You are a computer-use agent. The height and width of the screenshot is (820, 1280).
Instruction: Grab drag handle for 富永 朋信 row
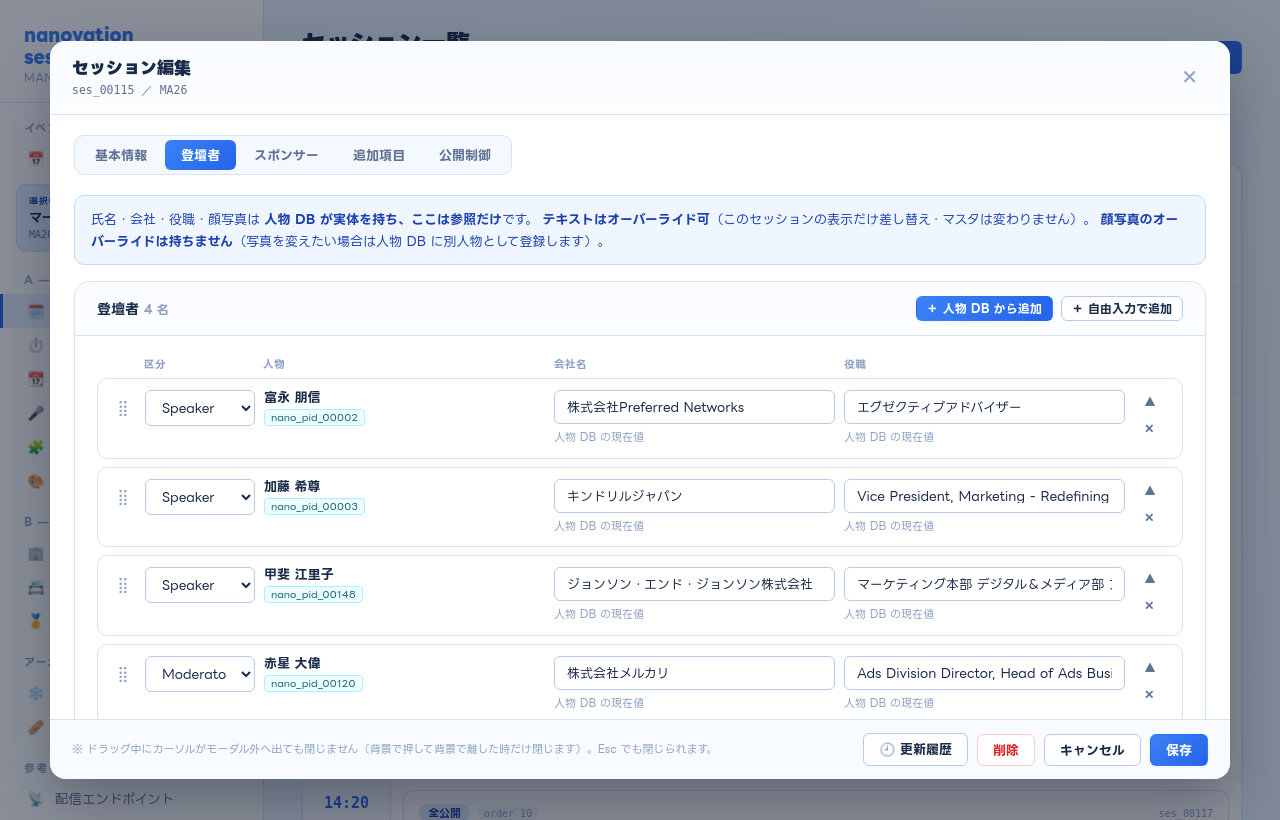tap(123, 408)
